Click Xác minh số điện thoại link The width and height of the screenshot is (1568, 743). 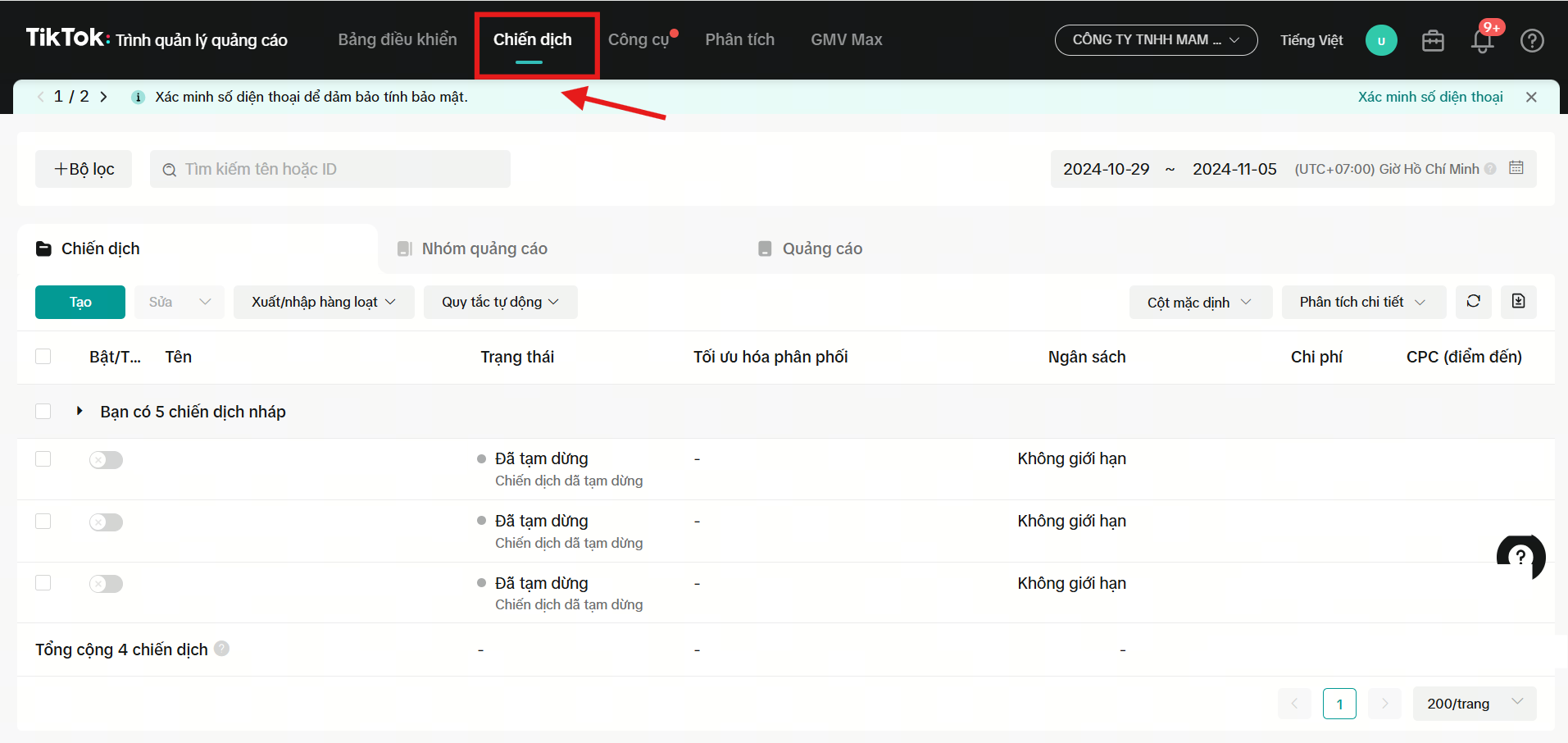pyautogui.click(x=1430, y=97)
